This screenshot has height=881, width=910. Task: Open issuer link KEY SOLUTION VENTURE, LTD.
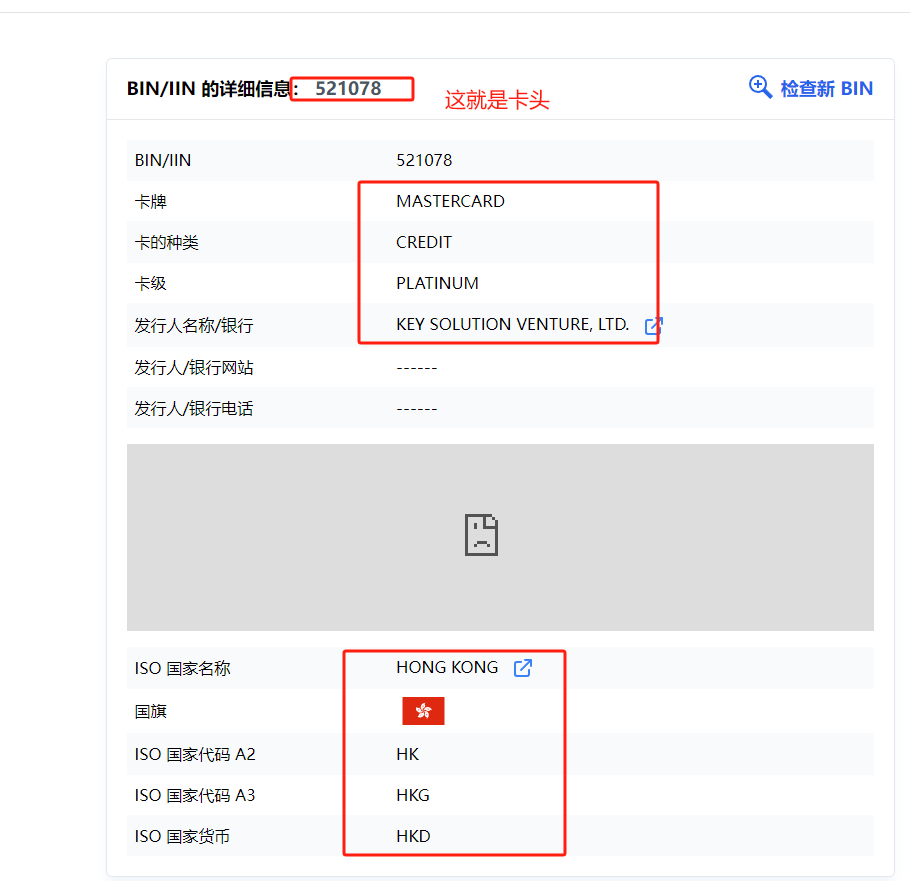[x=512, y=324]
